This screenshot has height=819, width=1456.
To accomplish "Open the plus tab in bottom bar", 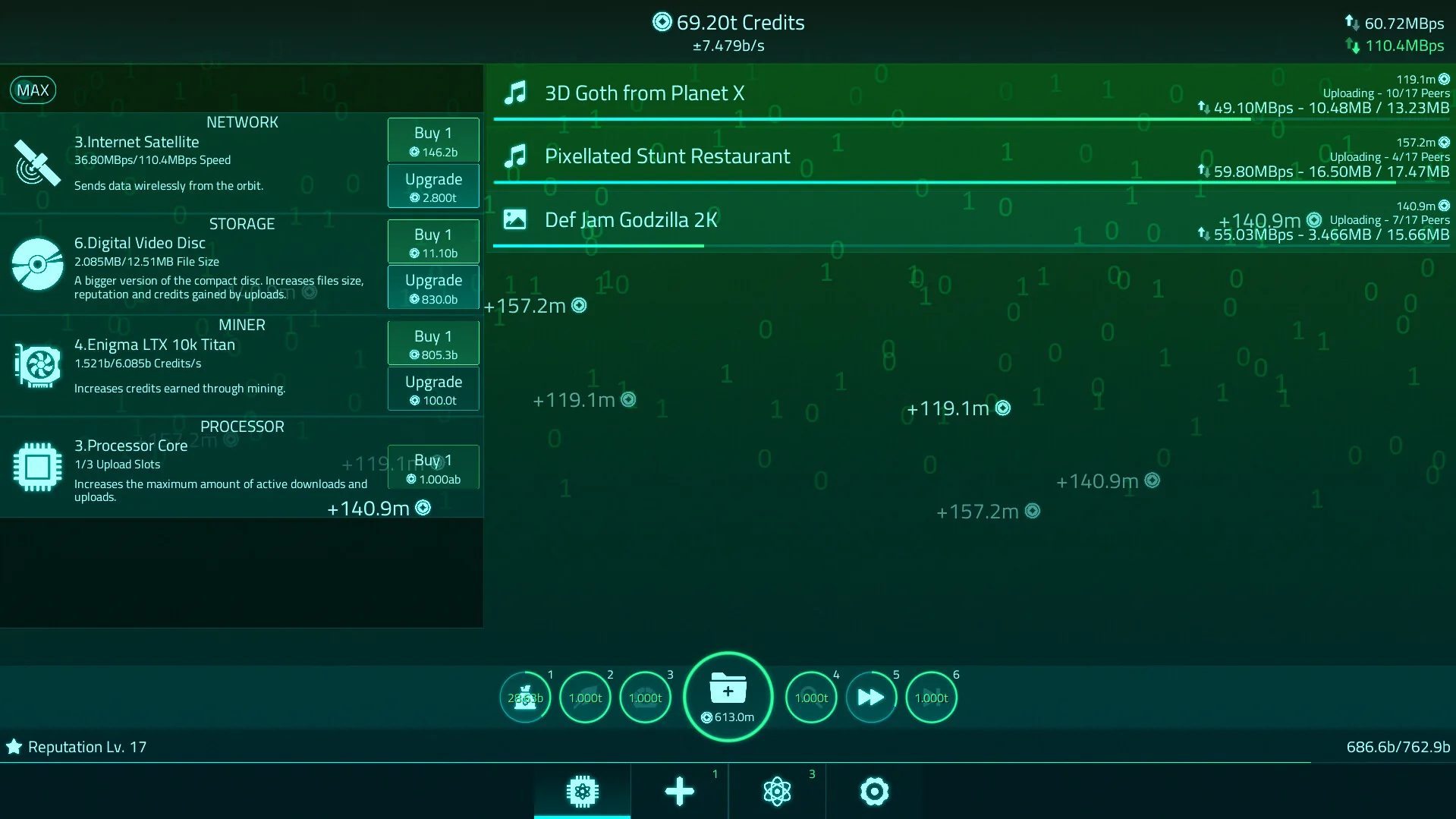I will 679,791.
